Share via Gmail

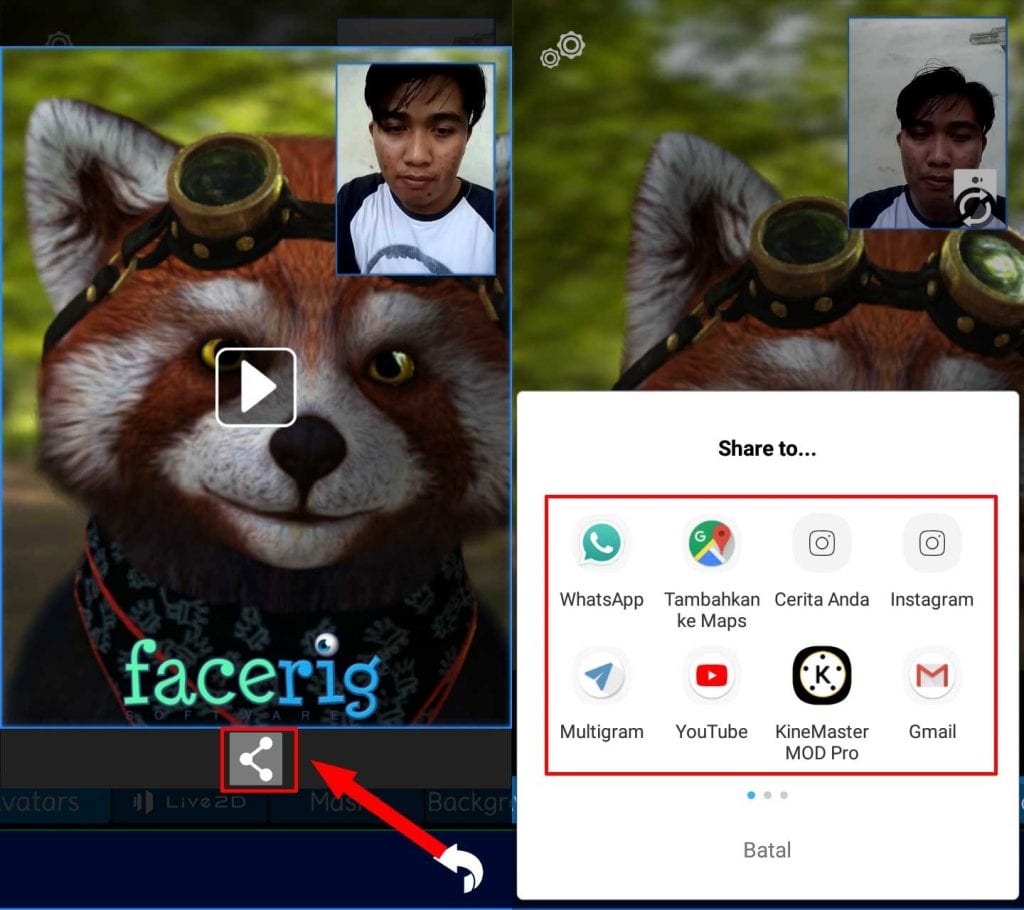(x=932, y=696)
